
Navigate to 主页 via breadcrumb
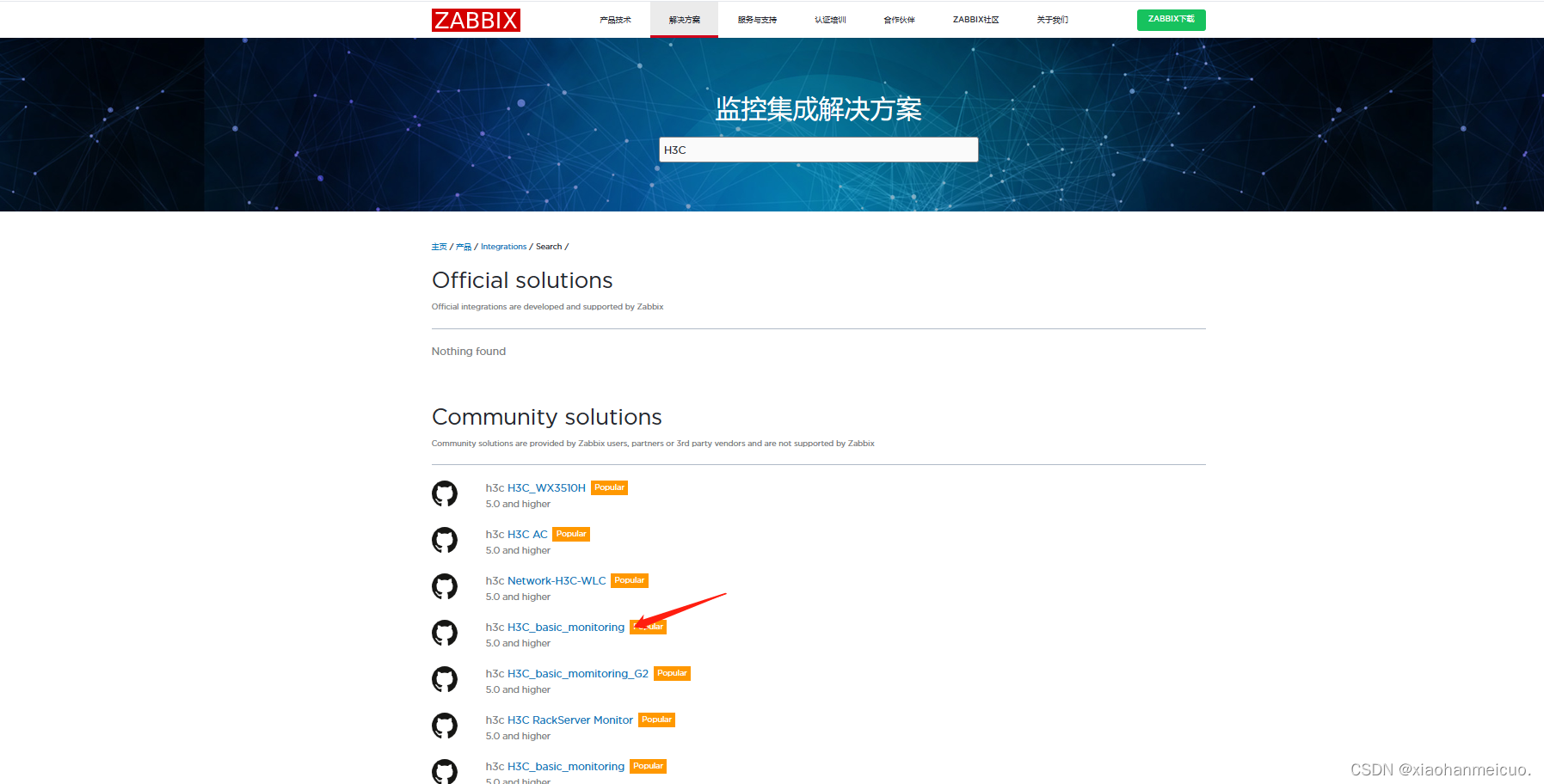[439, 247]
